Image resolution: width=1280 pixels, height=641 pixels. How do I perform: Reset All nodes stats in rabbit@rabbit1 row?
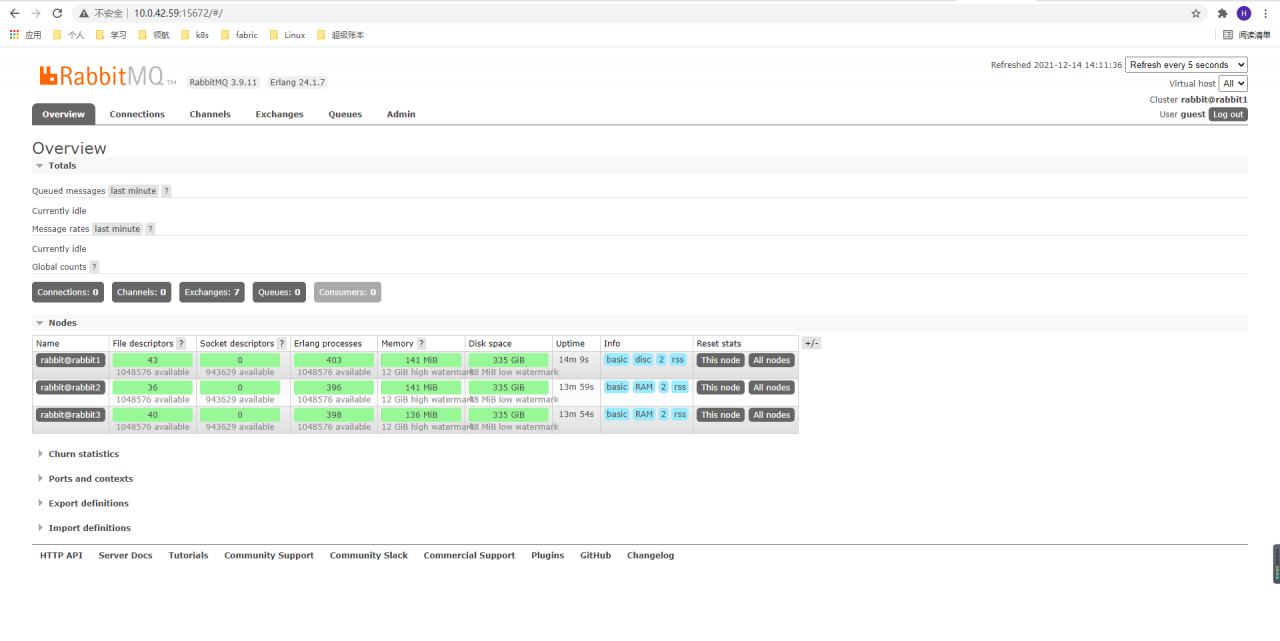coord(772,360)
